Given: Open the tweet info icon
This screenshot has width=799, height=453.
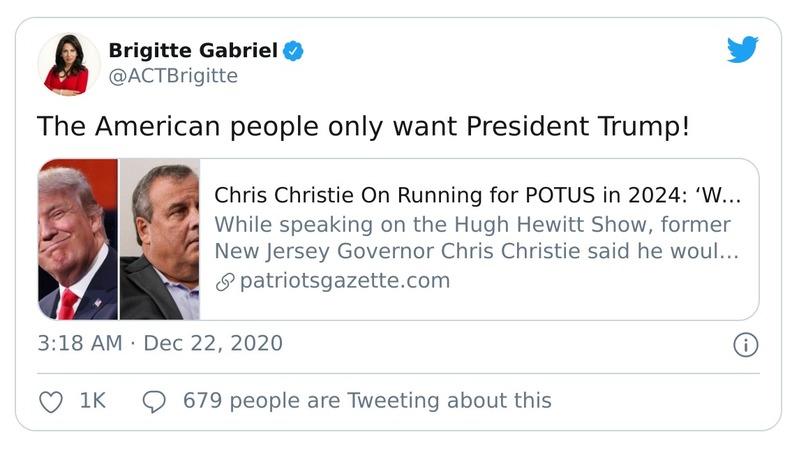Looking at the screenshot, I should pyautogui.click(x=745, y=345).
